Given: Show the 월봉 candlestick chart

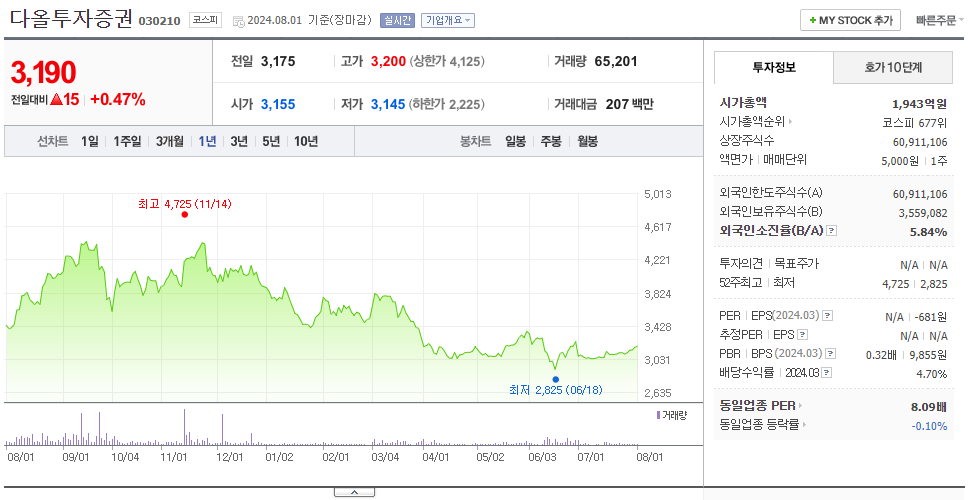Looking at the screenshot, I should (x=588, y=141).
